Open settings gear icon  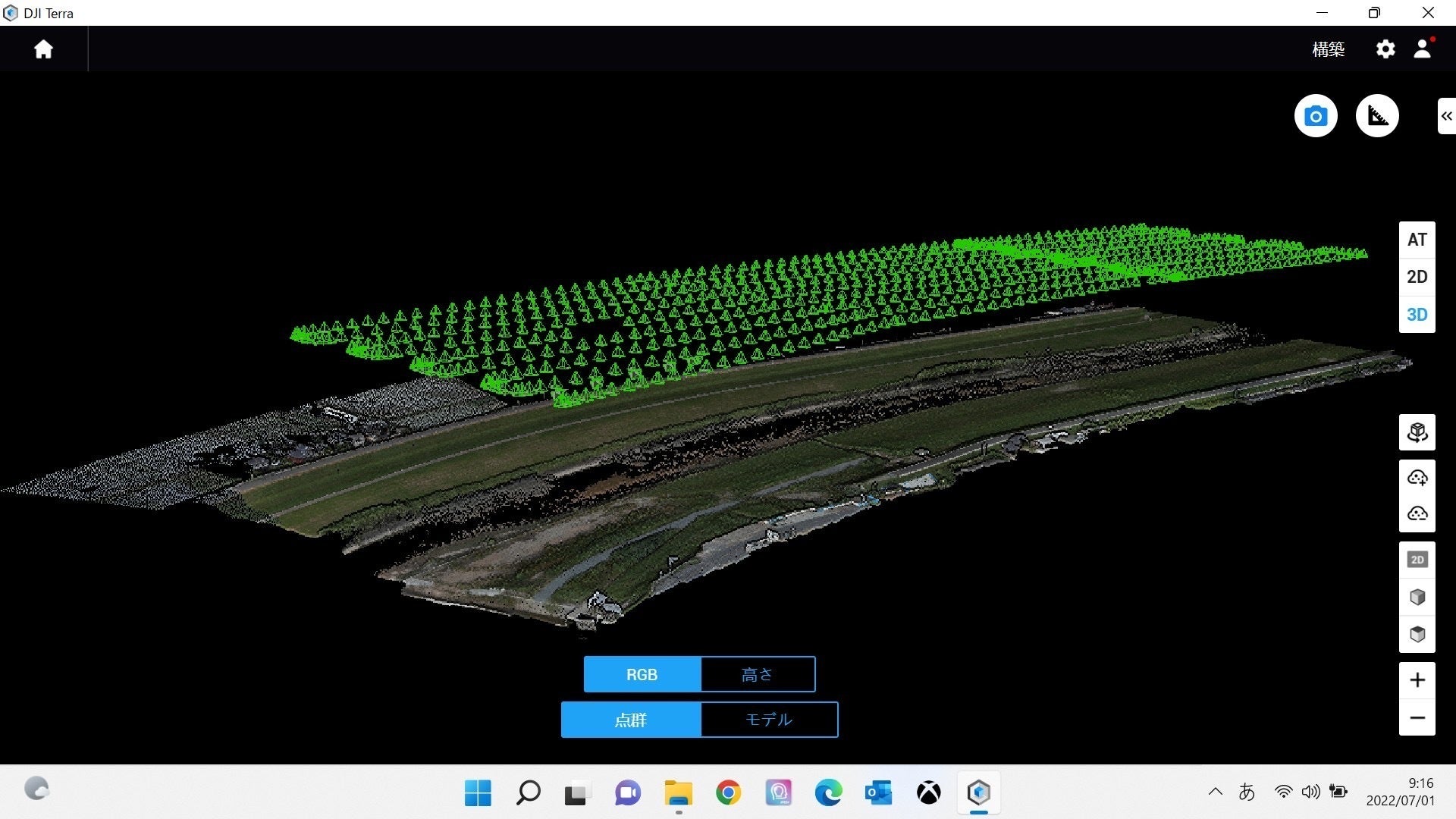point(1385,49)
